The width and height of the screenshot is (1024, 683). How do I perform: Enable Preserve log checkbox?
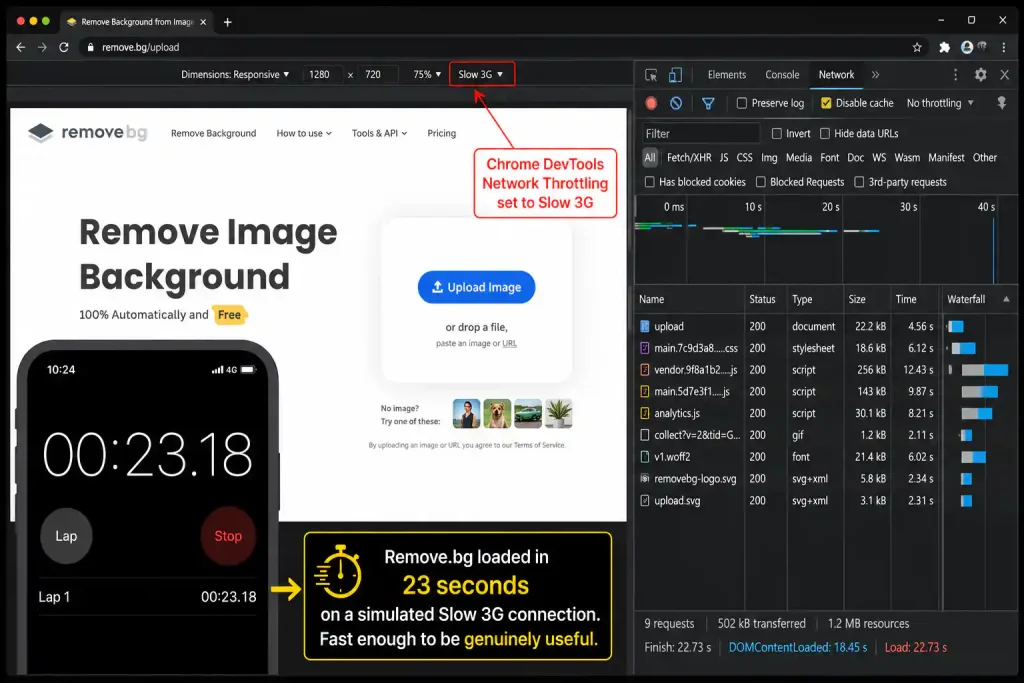point(742,103)
